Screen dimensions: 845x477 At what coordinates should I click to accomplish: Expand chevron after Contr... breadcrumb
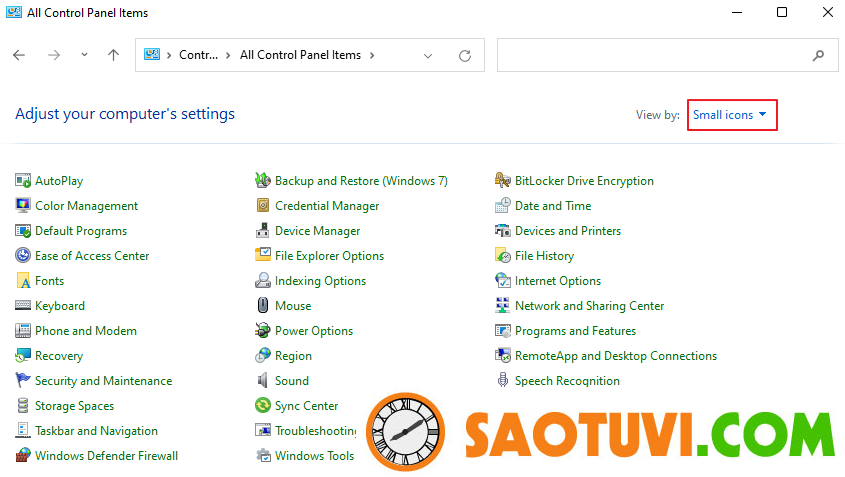click(228, 55)
